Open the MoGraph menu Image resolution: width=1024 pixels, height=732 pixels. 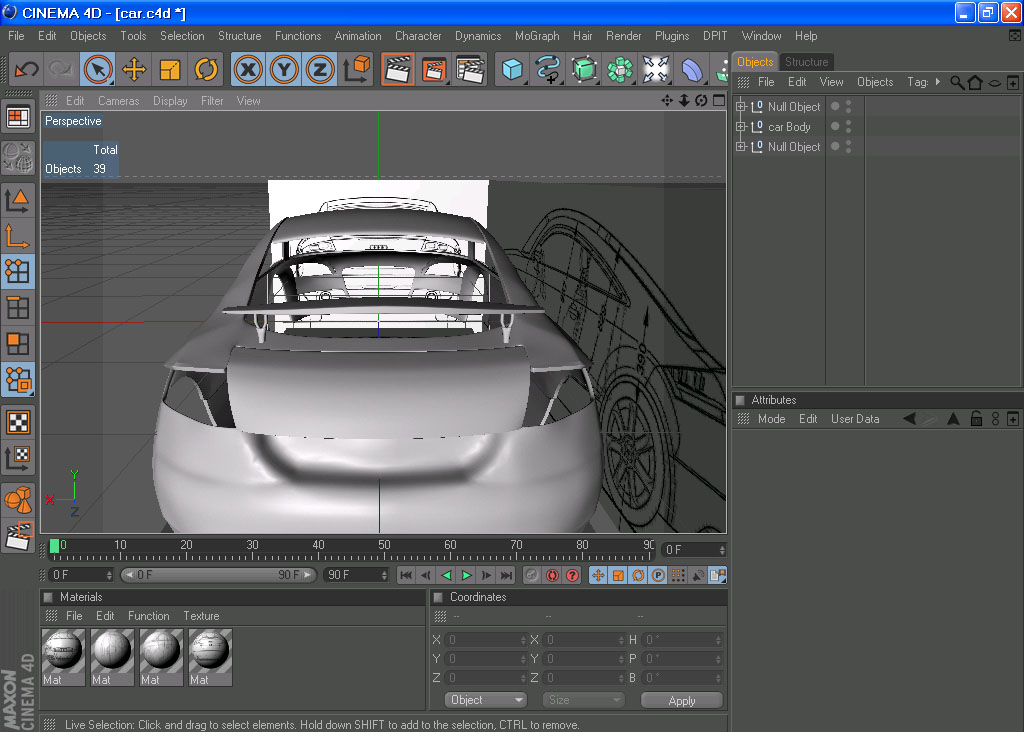[537, 36]
